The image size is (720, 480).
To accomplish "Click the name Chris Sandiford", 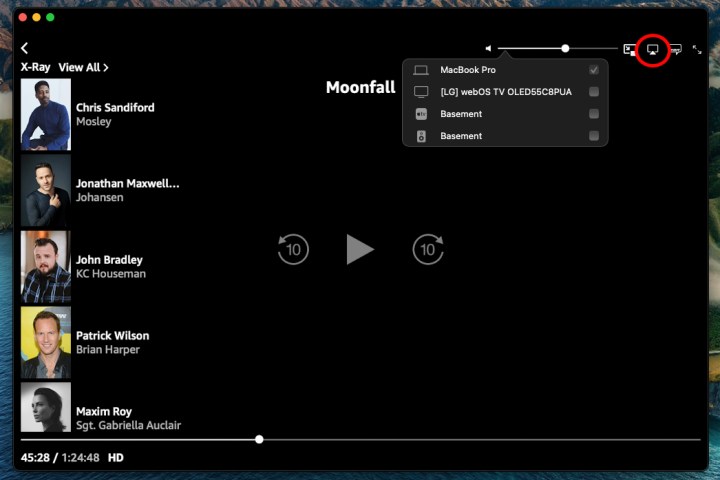I will 115,107.
